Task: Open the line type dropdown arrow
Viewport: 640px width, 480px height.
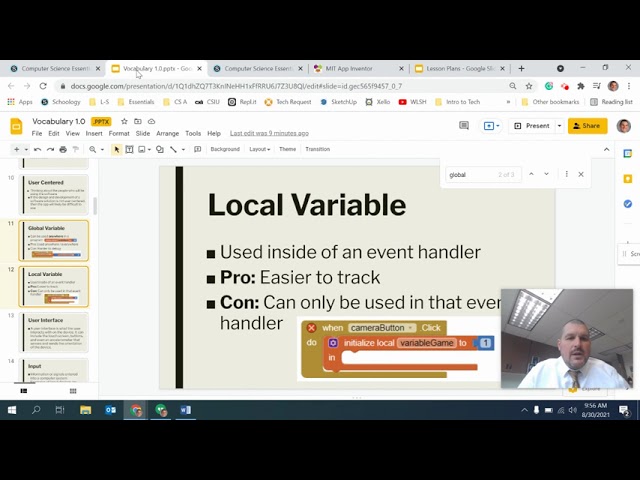Action: [x=183, y=149]
